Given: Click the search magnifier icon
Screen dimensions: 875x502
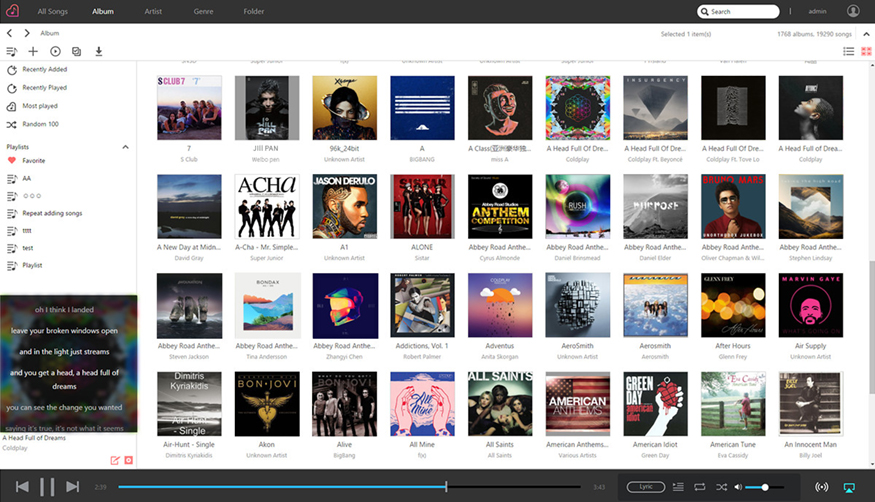Looking at the screenshot, I should (705, 11).
